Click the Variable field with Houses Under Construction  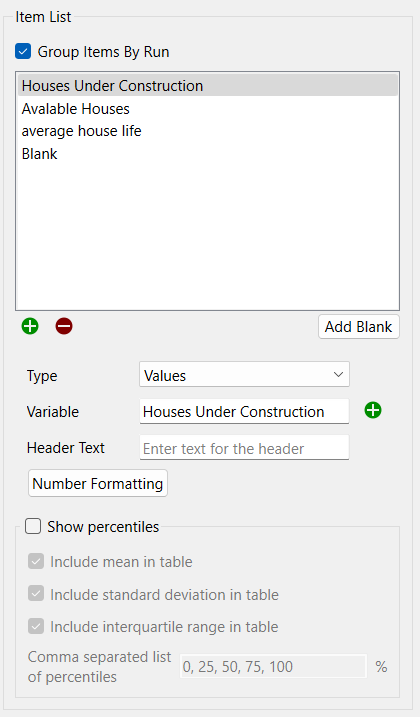click(244, 412)
